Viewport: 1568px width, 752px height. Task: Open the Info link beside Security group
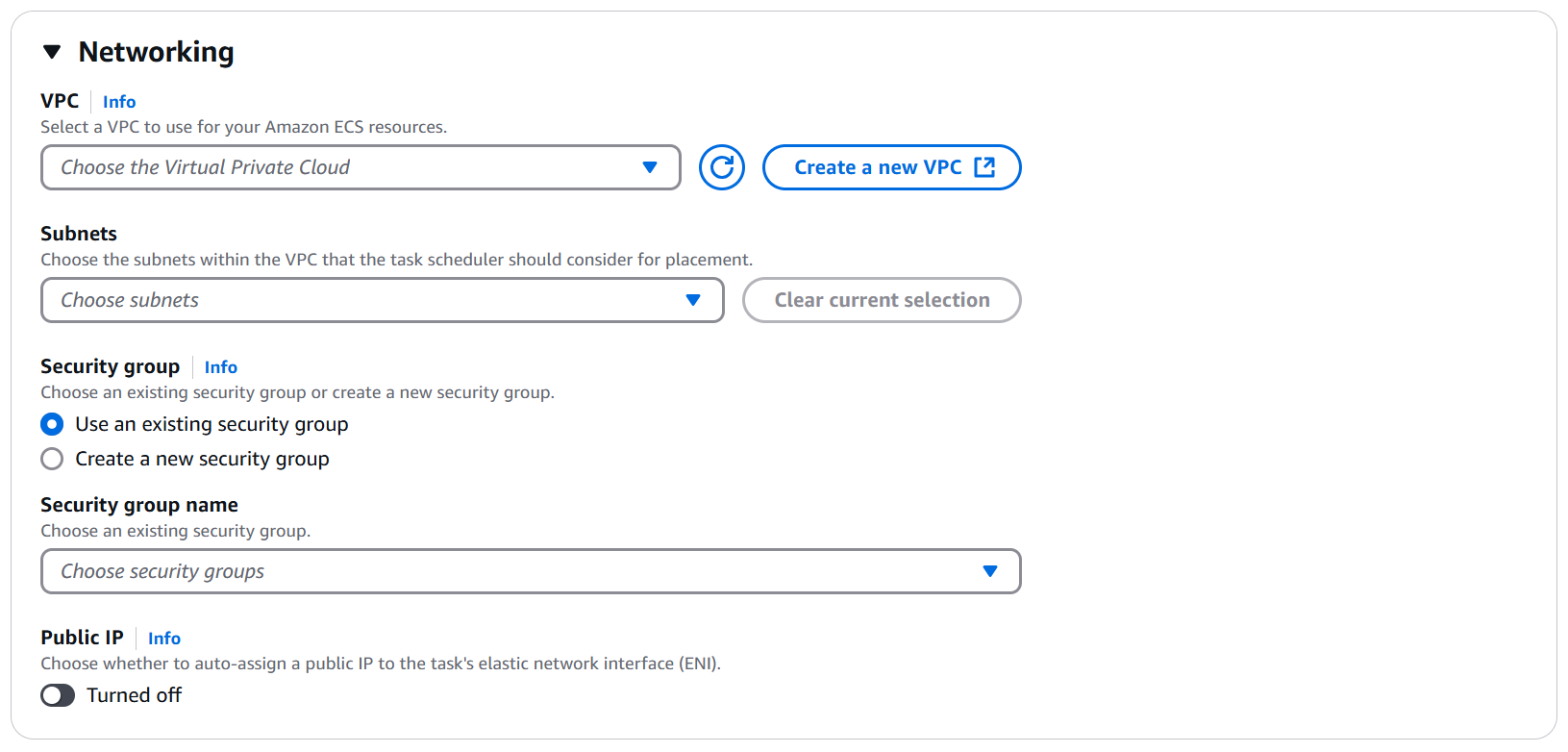(x=220, y=367)
